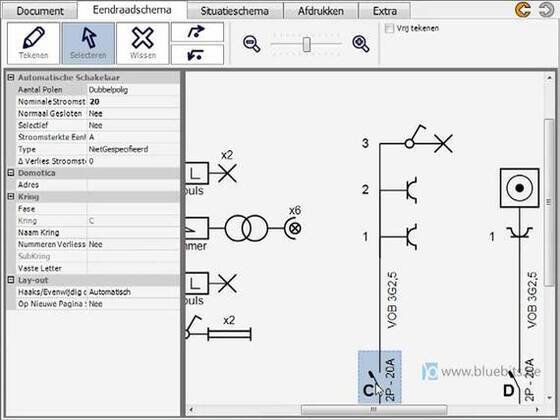Screen dimensions: 560x420
Task: Enable the Vrij tekenen checkbox
Action: pyautogui.click(x=389, y=28)
